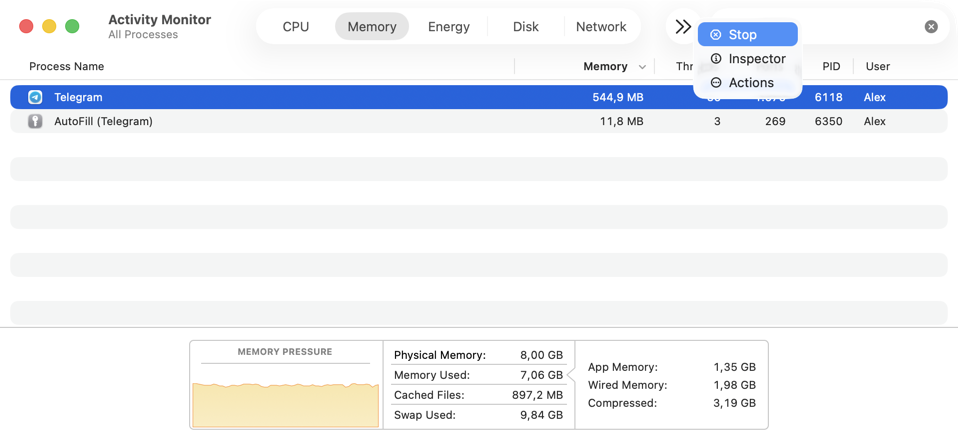The height and width of the screenshot is (444, 958).
Task: Sort by the User column header
Action: click(878, 67)
